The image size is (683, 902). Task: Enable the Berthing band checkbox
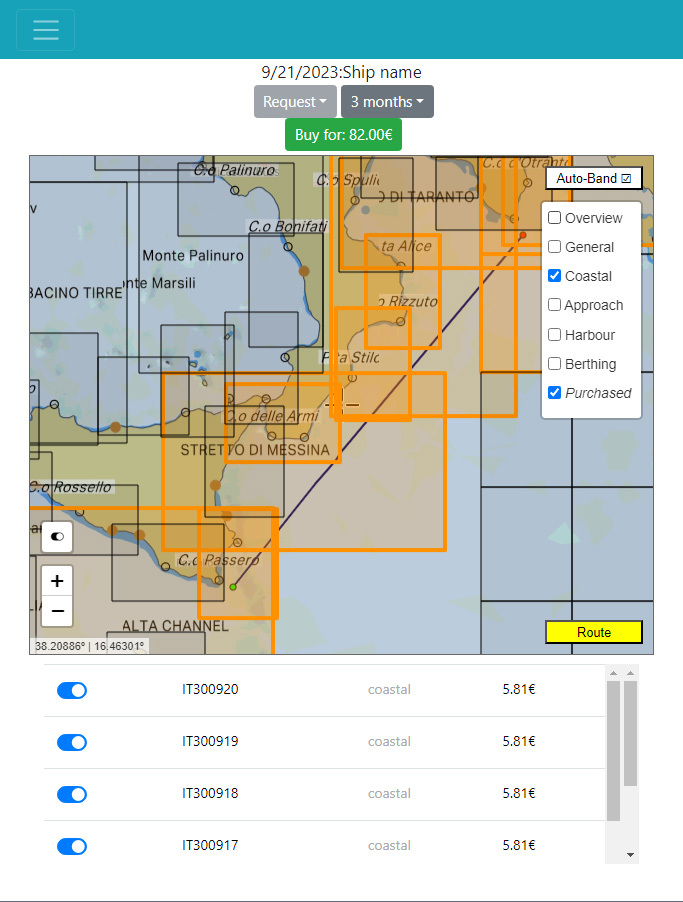tap(554, 364)
